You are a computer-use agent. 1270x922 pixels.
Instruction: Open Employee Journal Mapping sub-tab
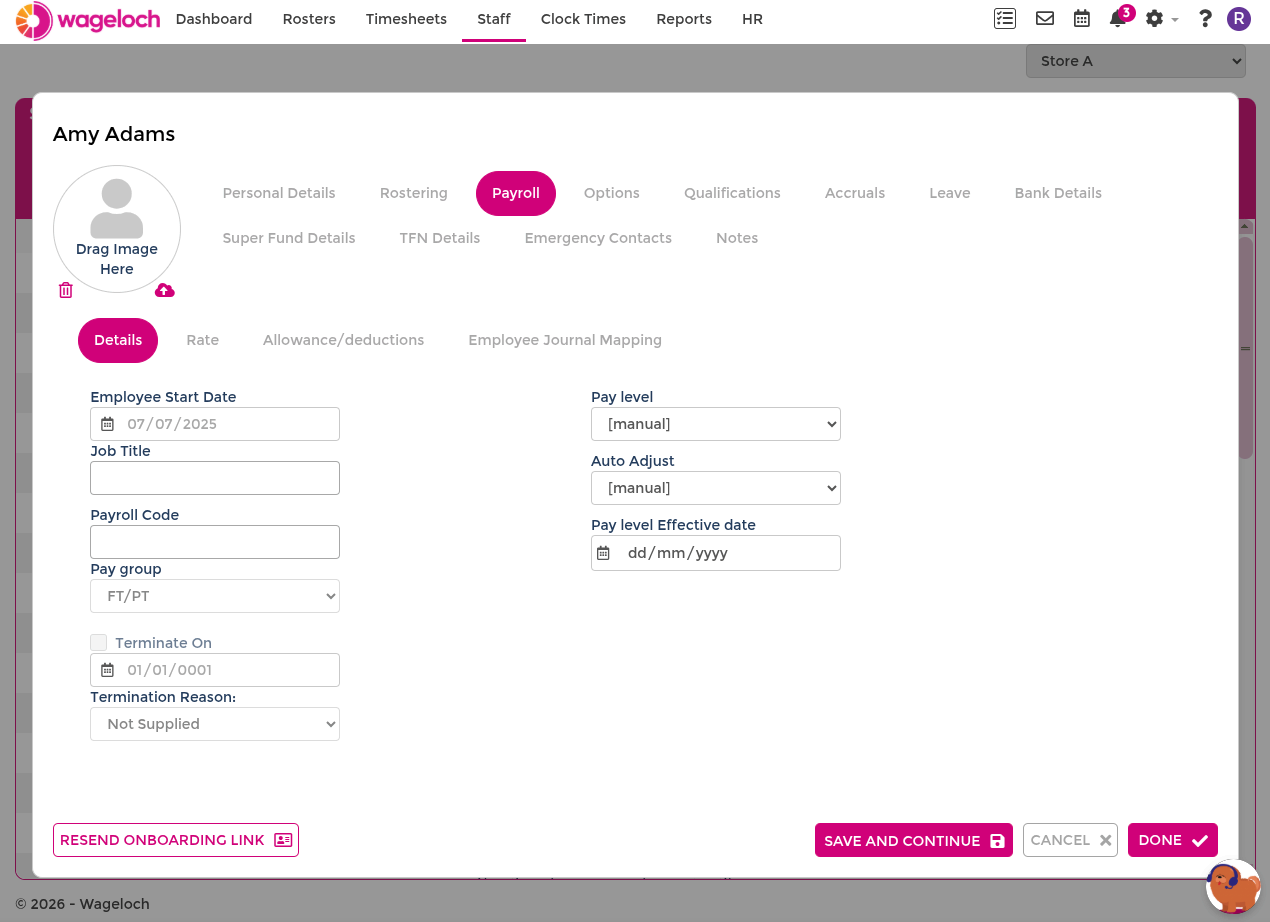[x=565, y=340]
